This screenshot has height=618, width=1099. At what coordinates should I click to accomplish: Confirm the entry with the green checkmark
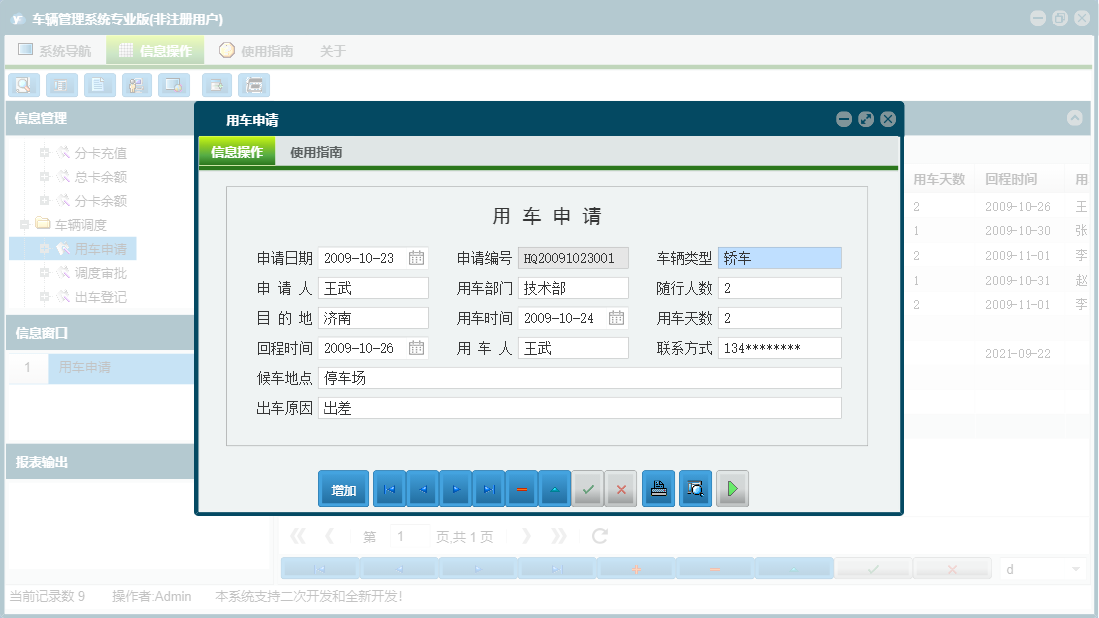(587, 488)
